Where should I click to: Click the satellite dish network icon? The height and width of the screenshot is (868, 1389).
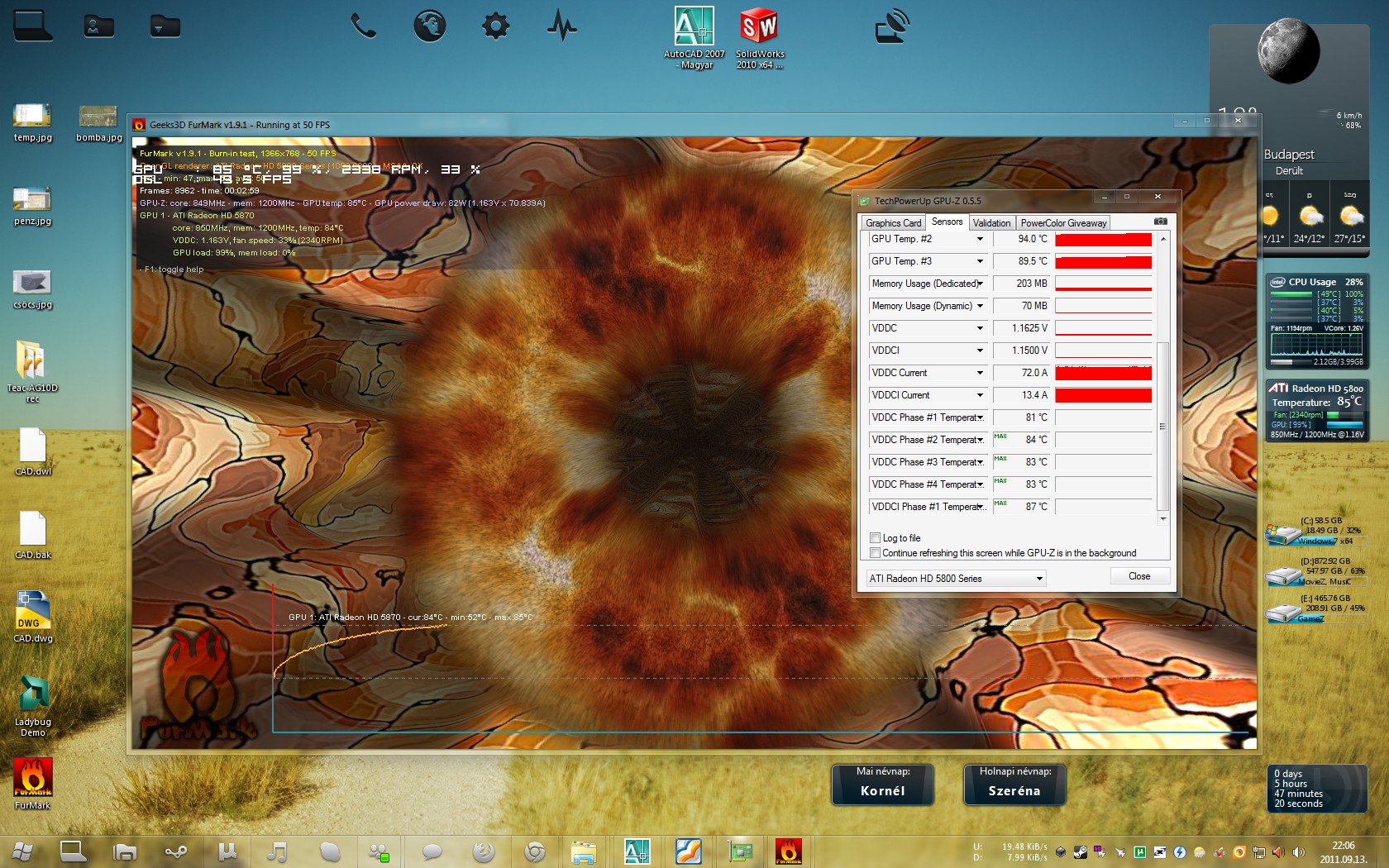coord(893,26)
